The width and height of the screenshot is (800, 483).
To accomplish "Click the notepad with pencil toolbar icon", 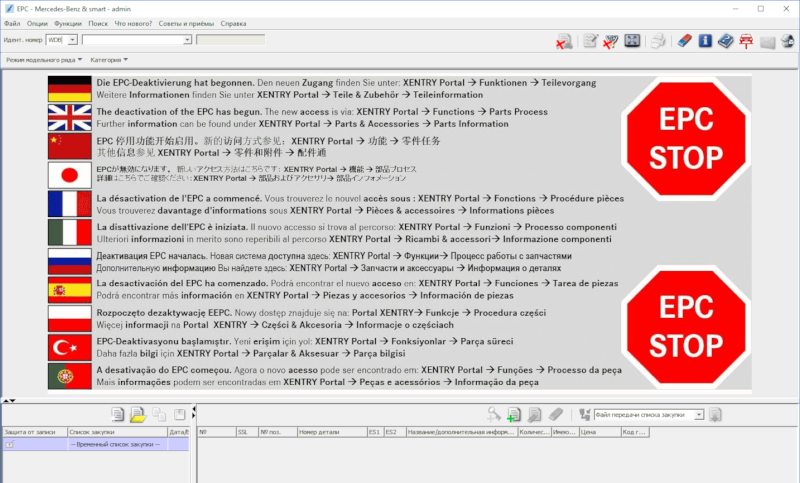I will (x=590, y=41).
